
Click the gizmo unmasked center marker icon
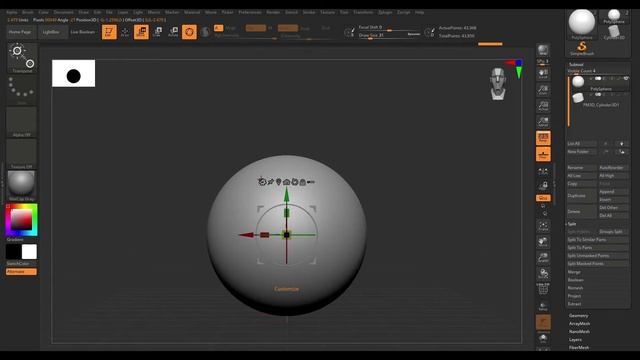pyautogui.click(x=279, y=182)
